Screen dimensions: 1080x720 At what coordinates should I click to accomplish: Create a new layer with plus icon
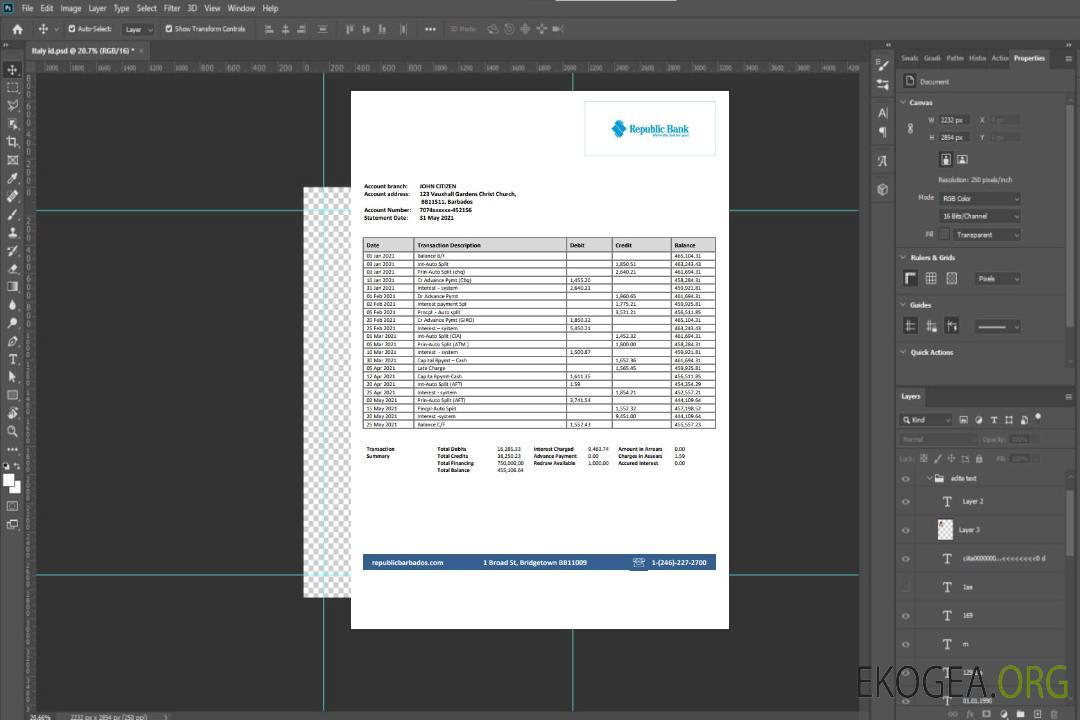[1037, 714]
